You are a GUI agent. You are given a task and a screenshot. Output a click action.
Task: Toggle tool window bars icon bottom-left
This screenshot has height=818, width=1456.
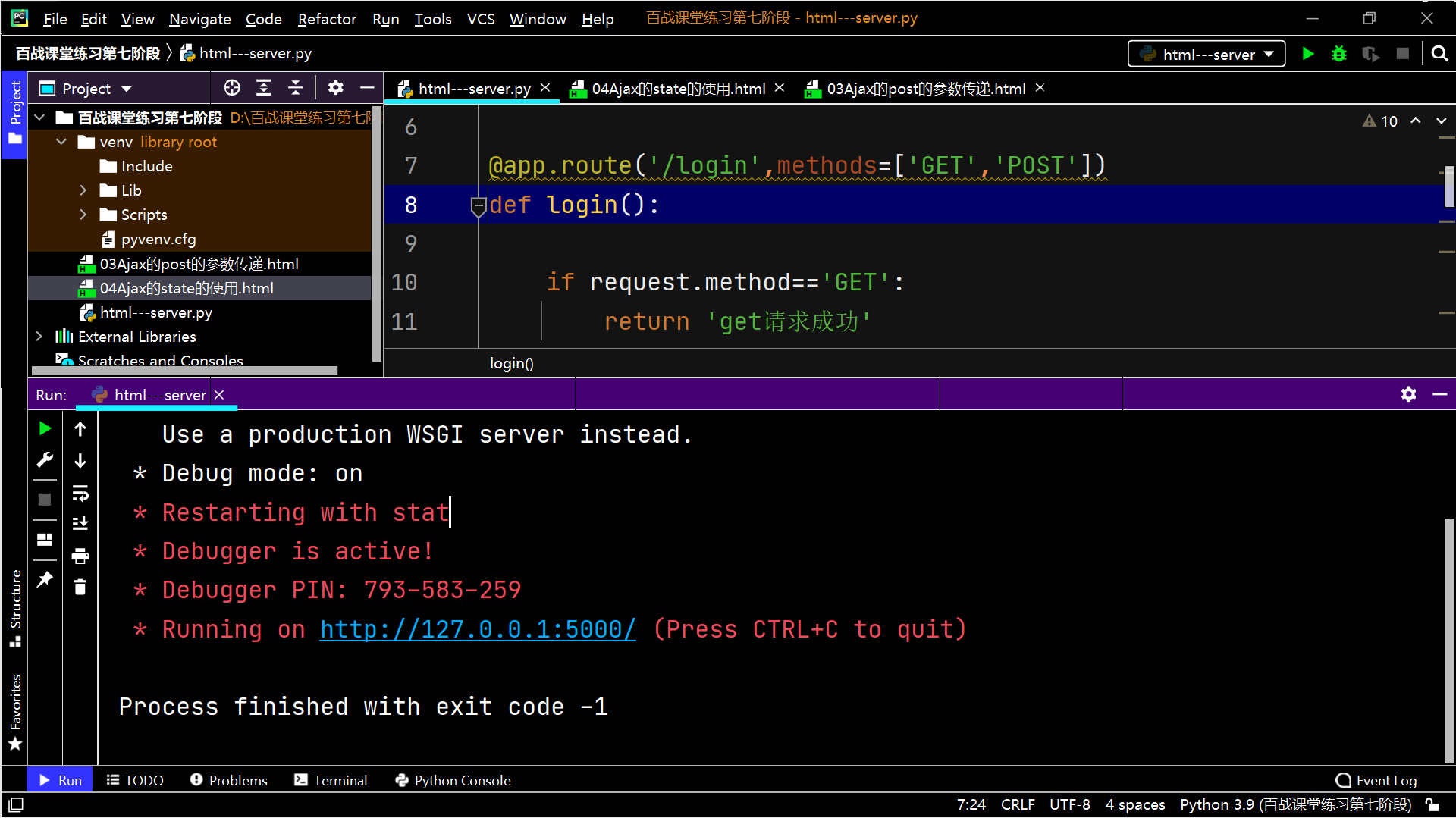click(15, 804)
